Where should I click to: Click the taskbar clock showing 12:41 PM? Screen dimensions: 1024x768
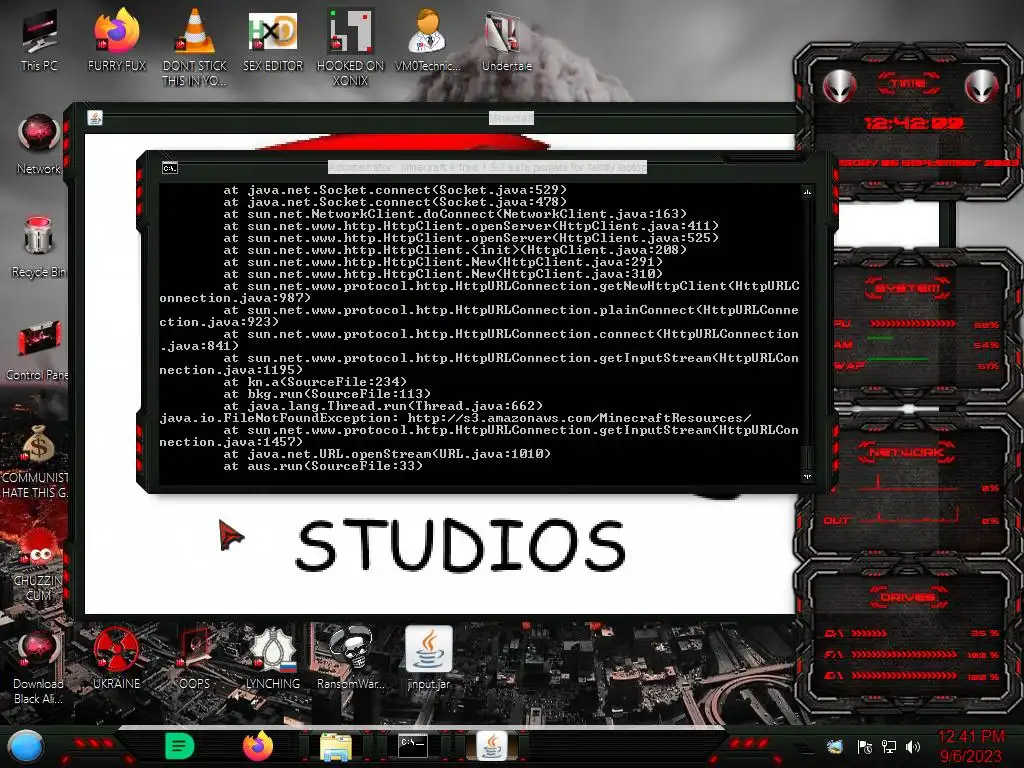pyautogui.click(x=971, y=746)
